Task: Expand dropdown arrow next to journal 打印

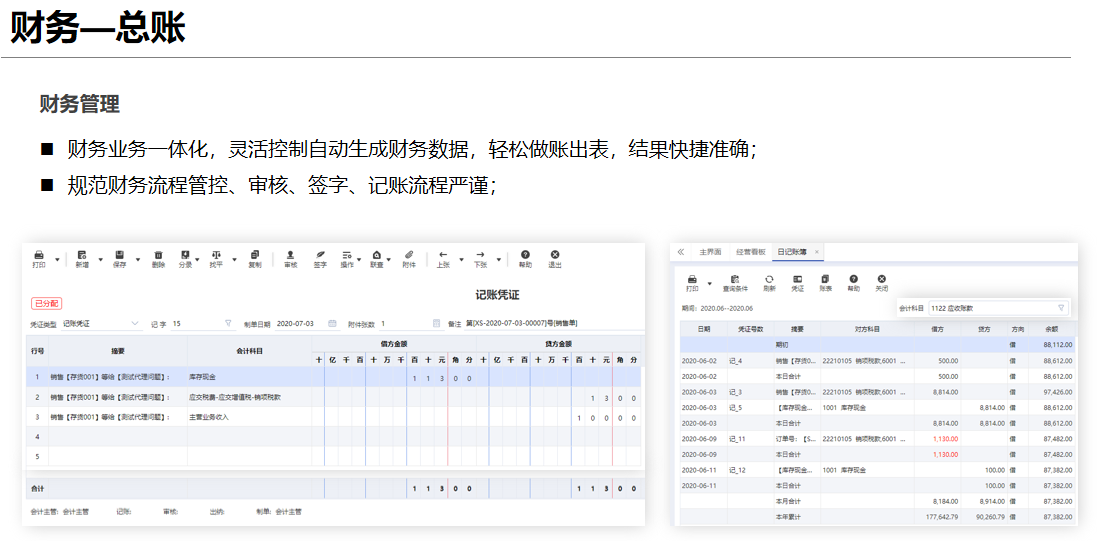Action: (x=709, y=283)
